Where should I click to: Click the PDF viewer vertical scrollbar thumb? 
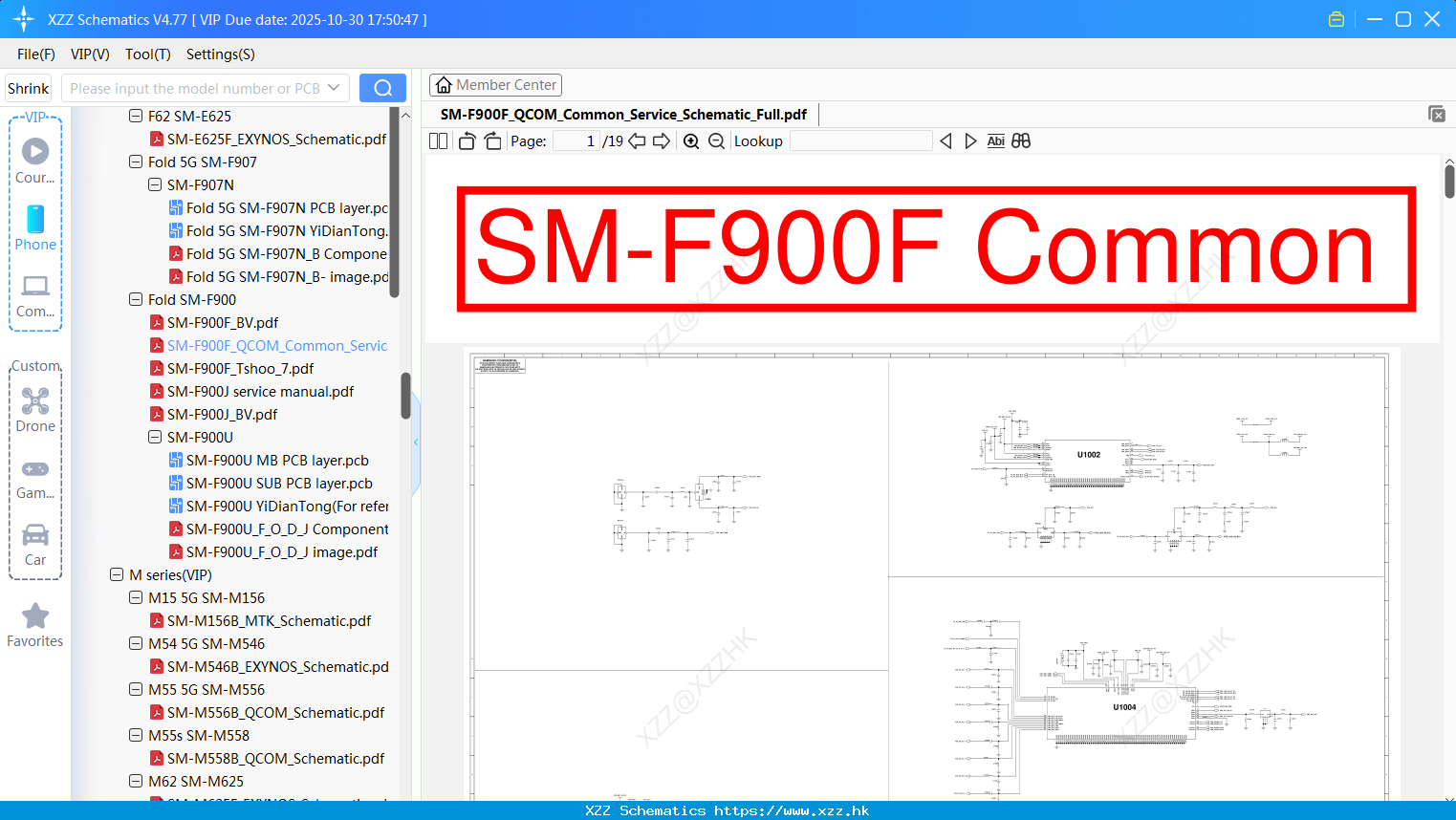(x=1449, y=182)
